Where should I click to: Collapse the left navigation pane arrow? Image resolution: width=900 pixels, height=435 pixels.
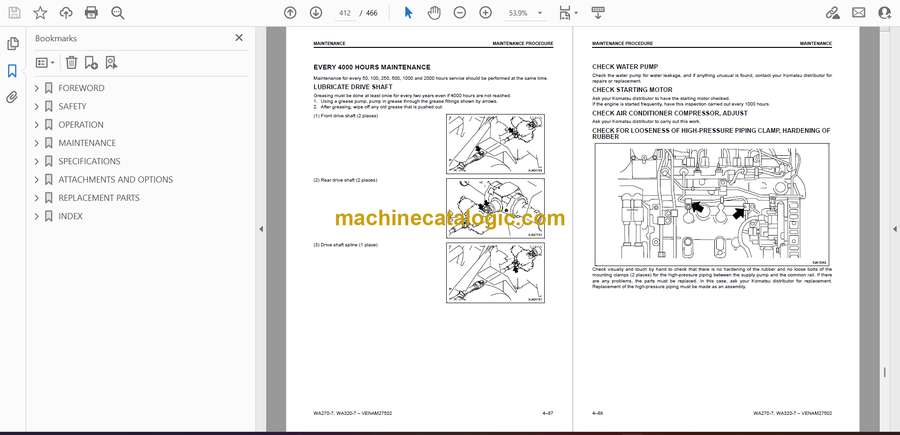pos(261,229)
